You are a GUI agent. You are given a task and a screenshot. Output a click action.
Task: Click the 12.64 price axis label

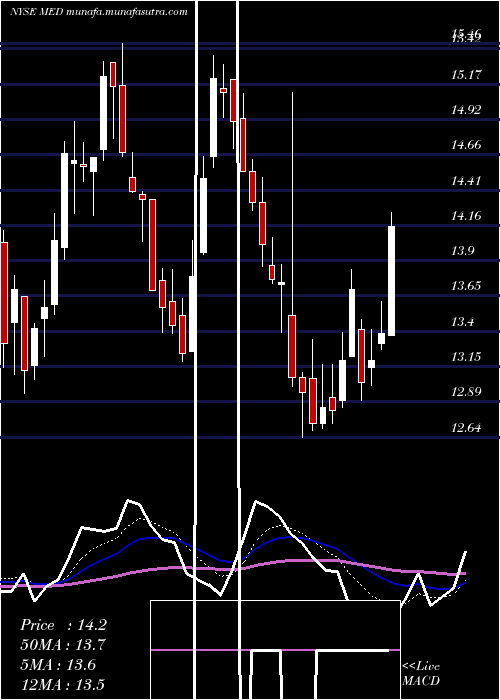click(467, 428)
